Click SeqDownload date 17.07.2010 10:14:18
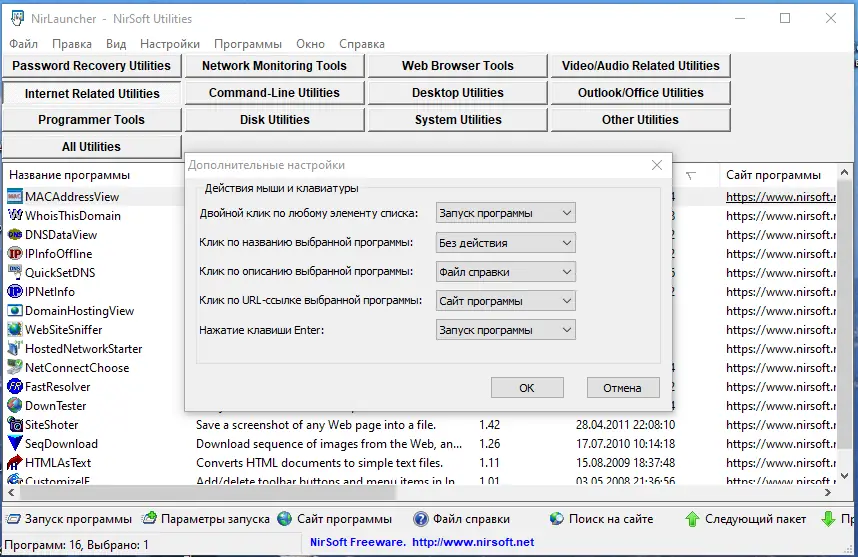The width and height of the screenshot is (858, 557). click(625, 444)
